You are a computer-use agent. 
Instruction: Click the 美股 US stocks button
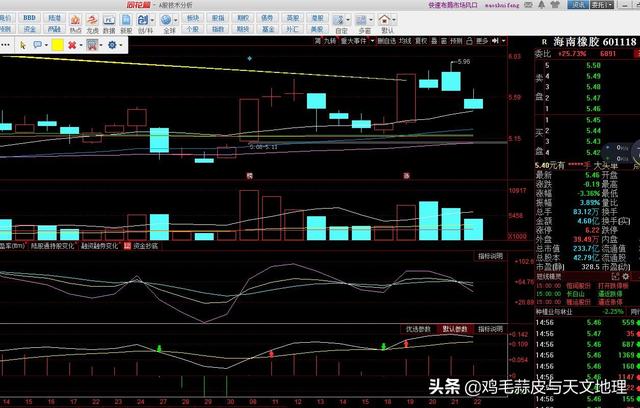(317, 29)
